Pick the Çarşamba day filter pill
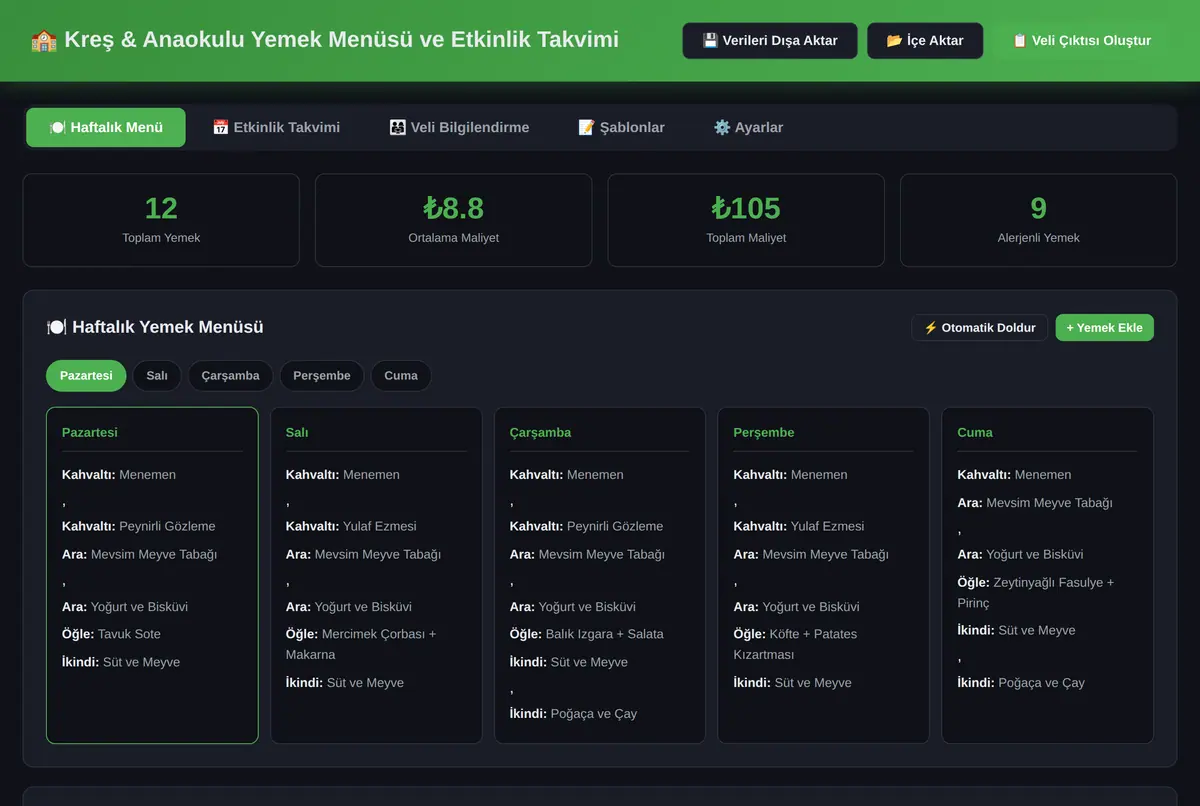1200x806 pixels. click(x=230, y=375)
